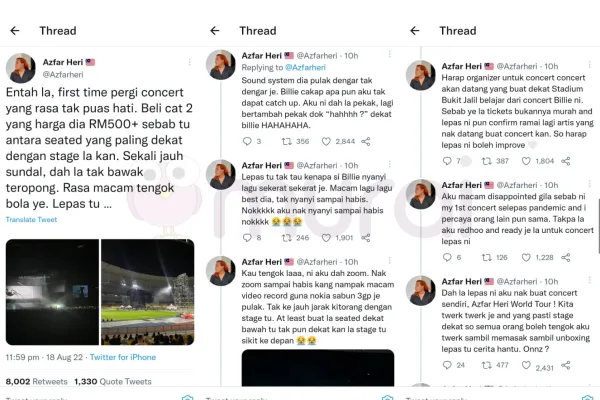Click the back arrow in the middle Thread header
This screenshot has height=400, width=600.
(x=215, y=31)
